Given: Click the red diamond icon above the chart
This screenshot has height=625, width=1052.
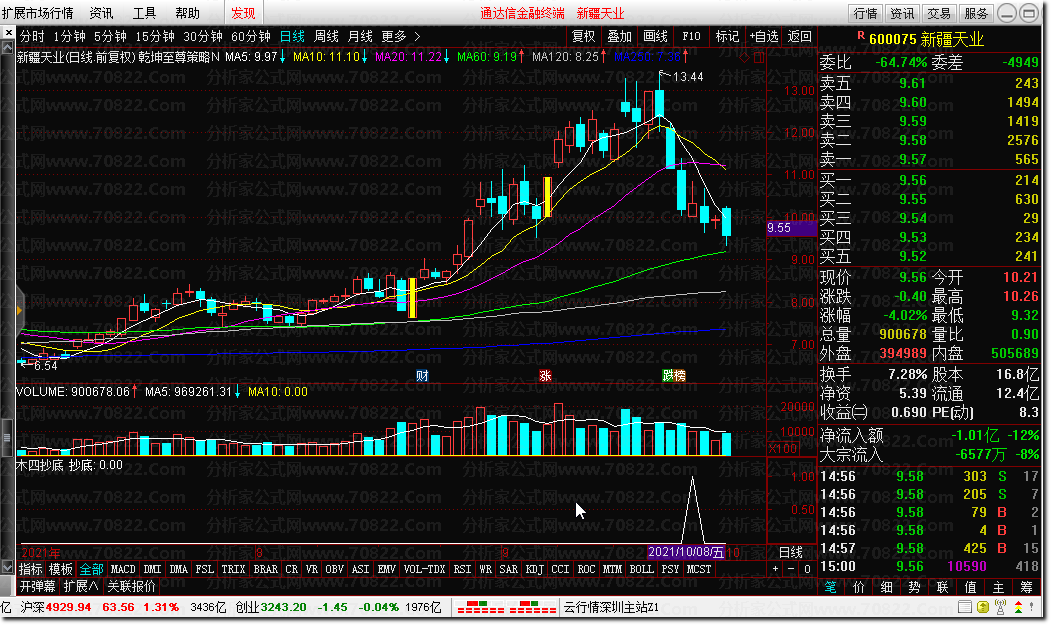Looking at the screenshot, I should click(x=744, y=58).
